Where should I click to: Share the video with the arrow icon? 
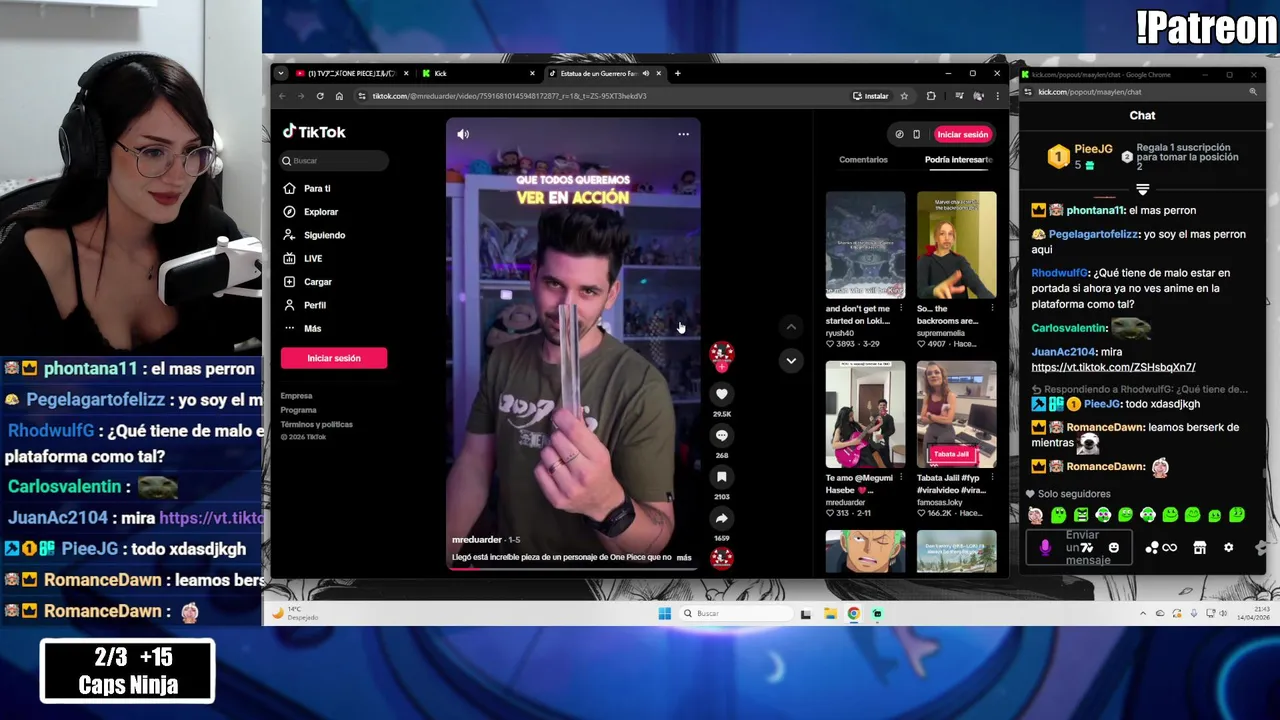tap(721, 518)
